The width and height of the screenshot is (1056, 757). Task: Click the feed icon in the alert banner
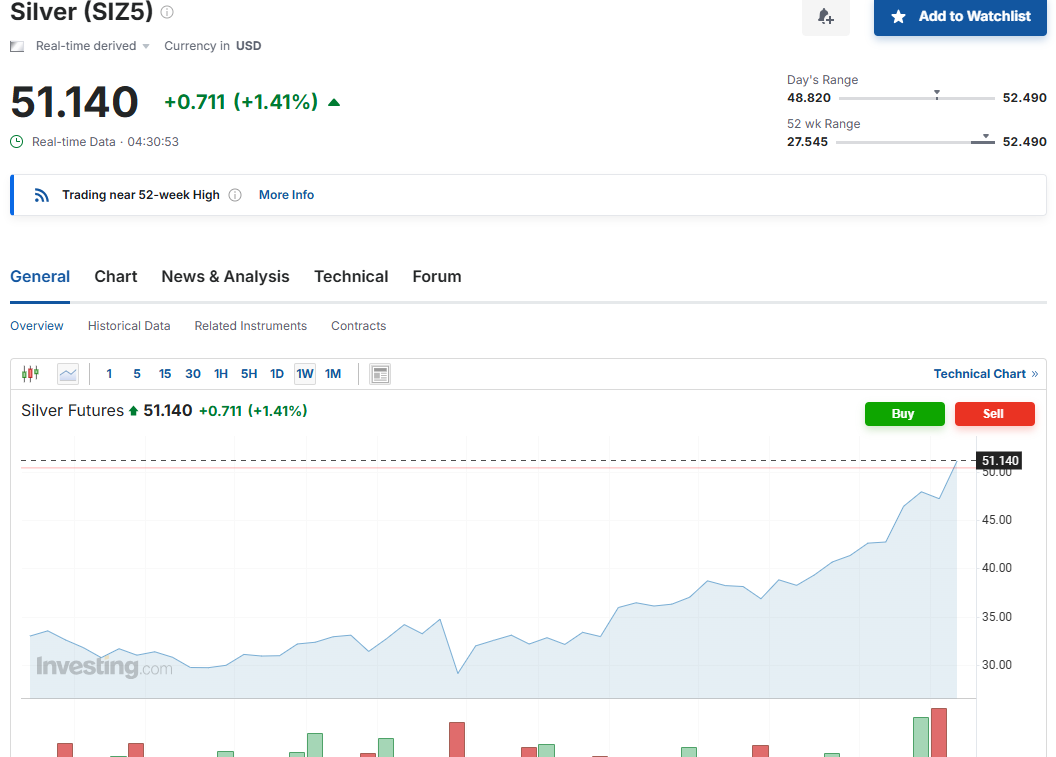coord(41,195)
